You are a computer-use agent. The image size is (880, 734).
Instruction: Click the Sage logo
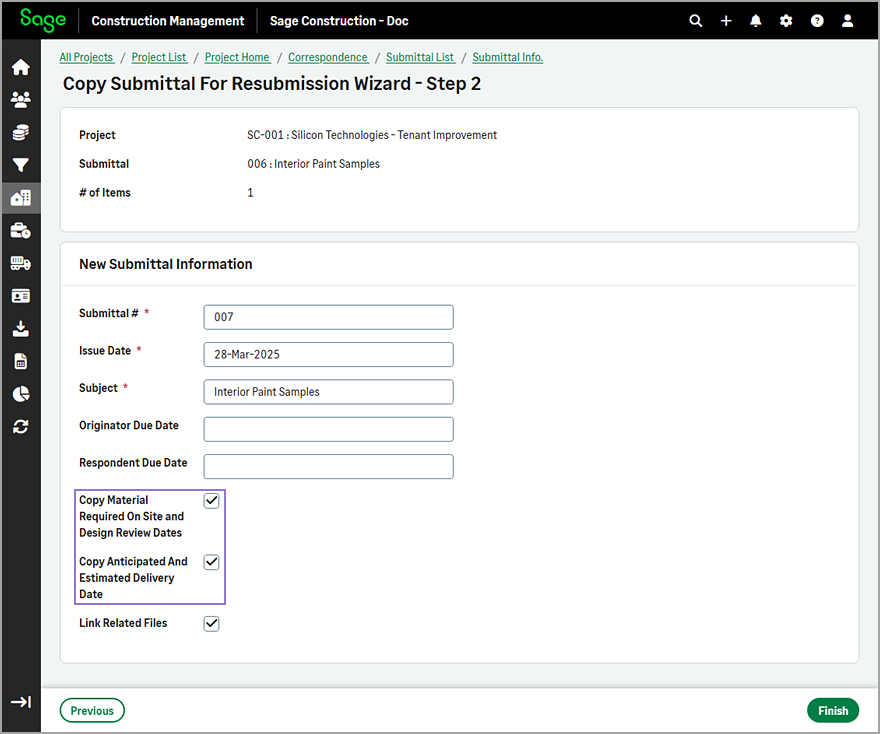tap(43, 20)
